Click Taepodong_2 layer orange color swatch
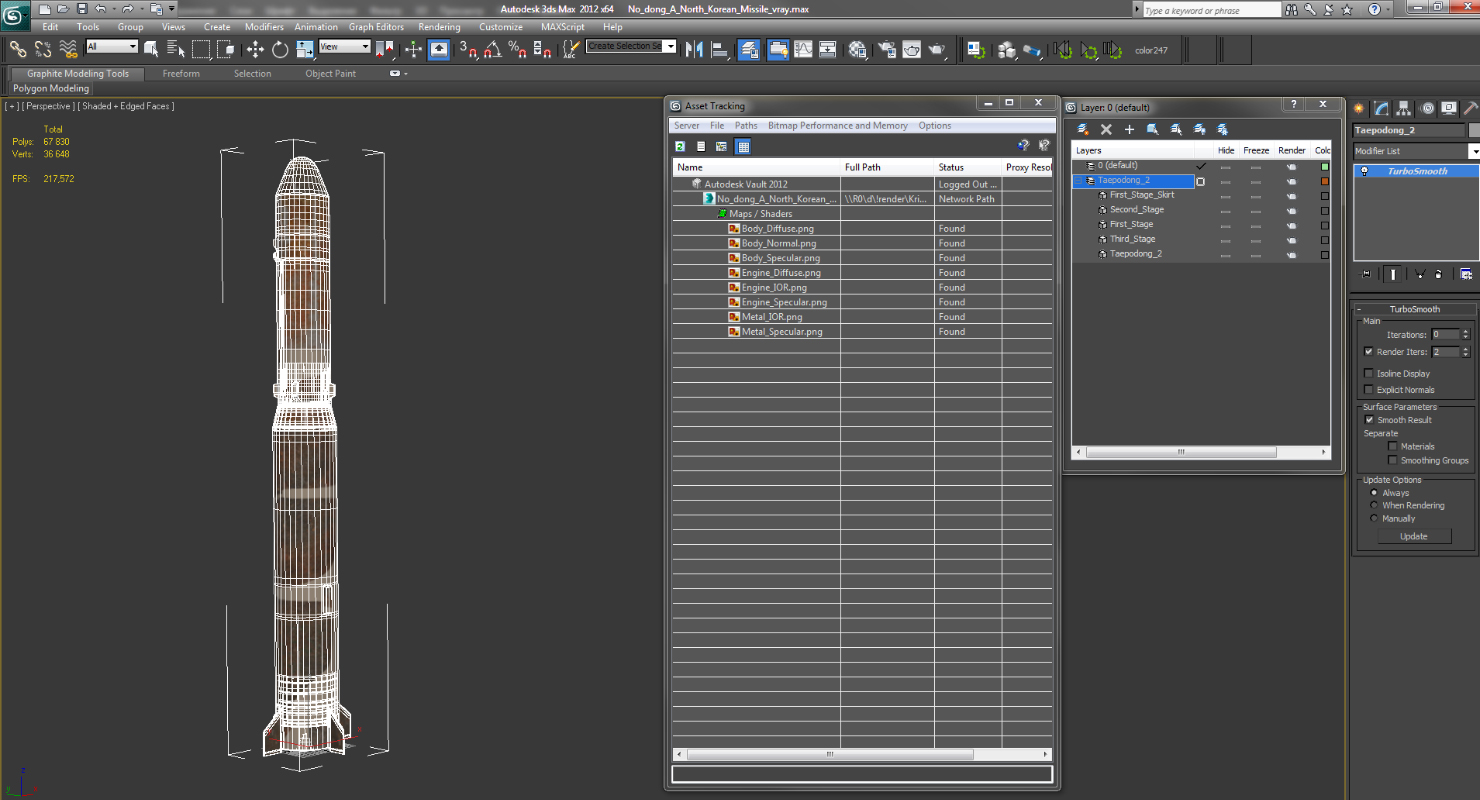 point(1325,181)
